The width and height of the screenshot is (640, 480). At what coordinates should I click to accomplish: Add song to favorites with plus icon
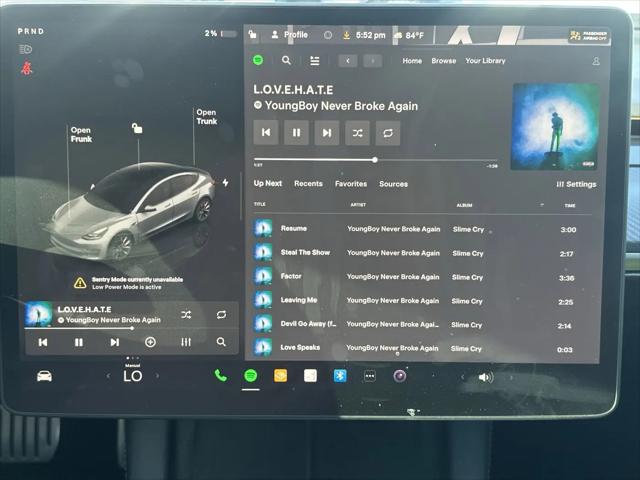tap(150, 342)
